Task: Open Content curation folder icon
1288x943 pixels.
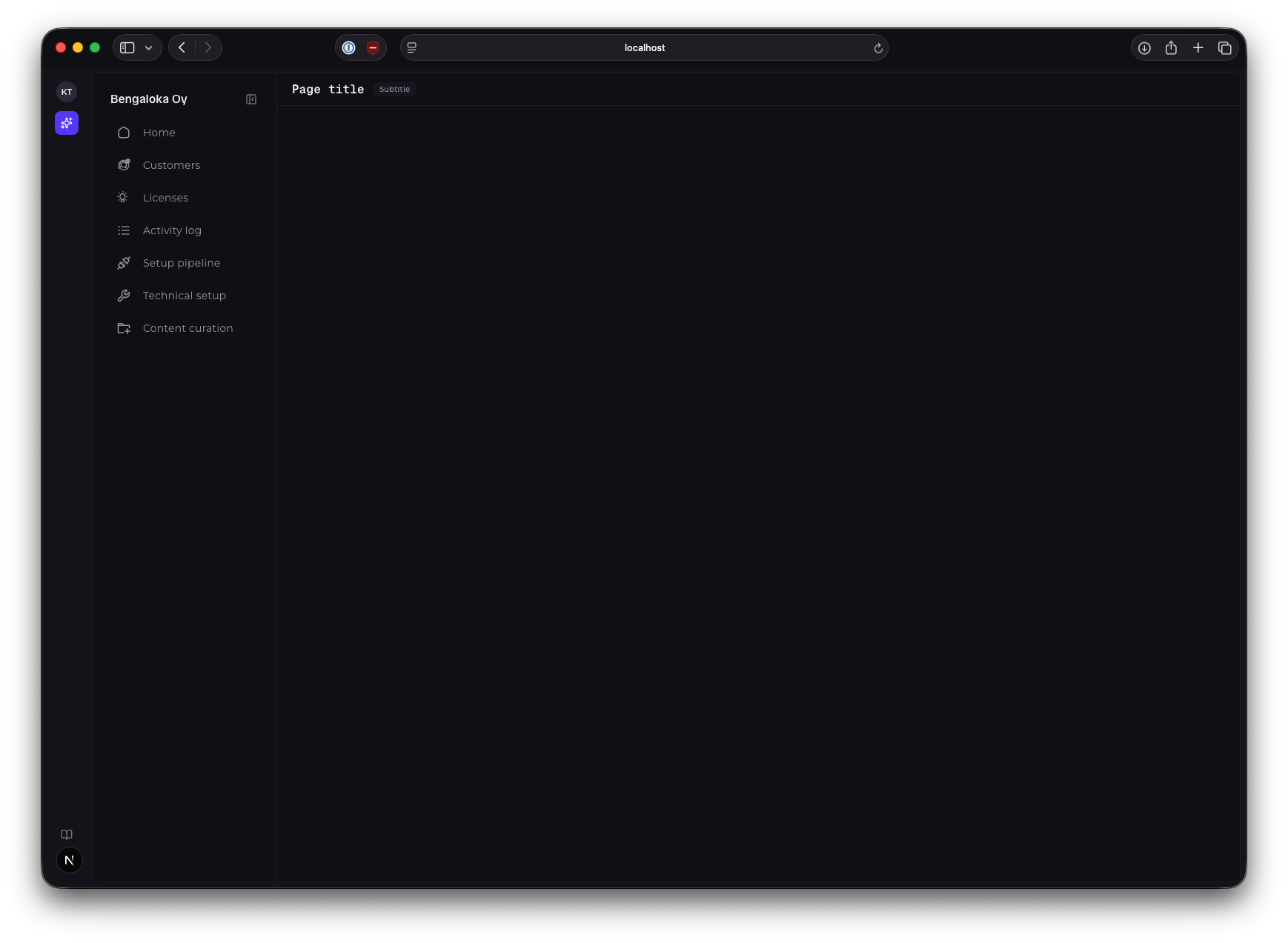Action: [124, 328]
